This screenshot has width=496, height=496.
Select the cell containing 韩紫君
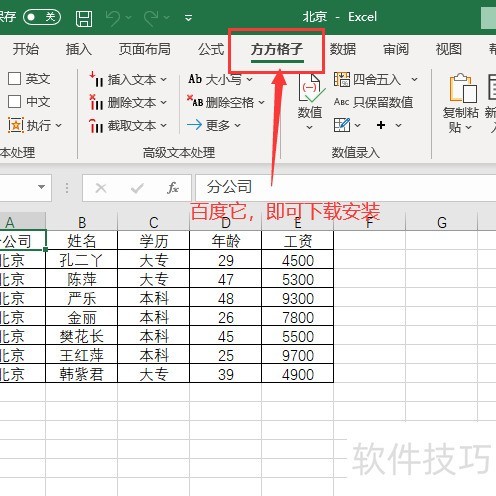(82, 374)
